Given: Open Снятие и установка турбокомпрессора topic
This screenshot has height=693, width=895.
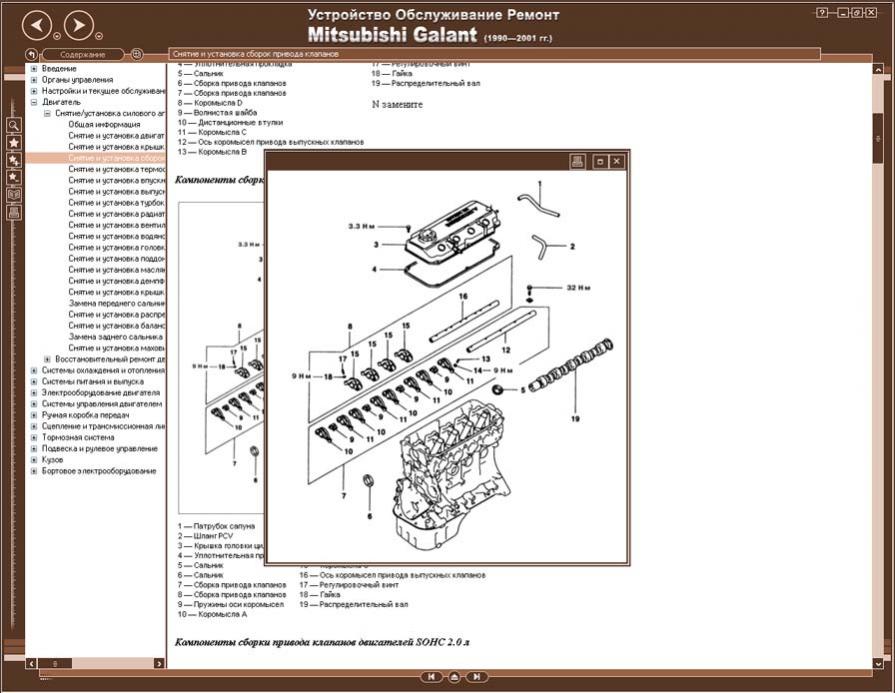Looking at the screenshot, I should point(116,203).
